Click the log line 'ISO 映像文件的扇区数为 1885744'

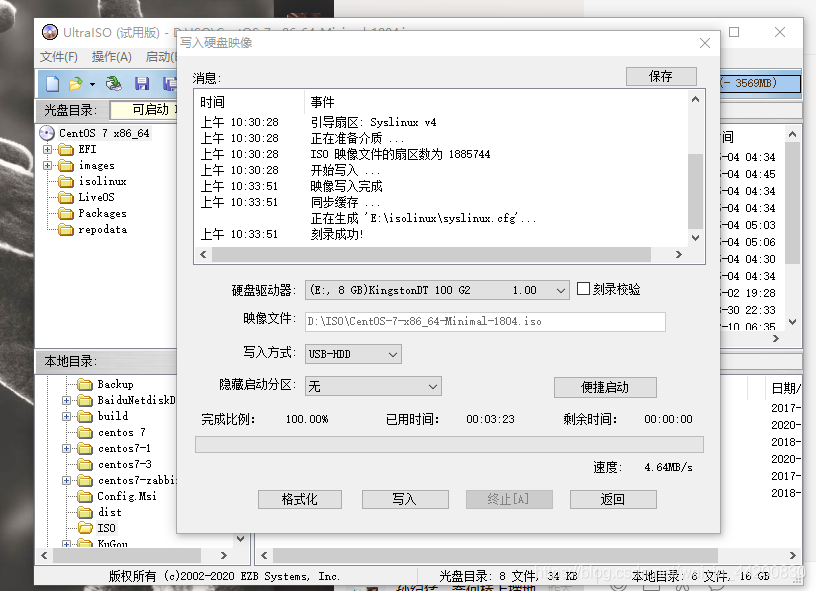(x=400, y=155)
